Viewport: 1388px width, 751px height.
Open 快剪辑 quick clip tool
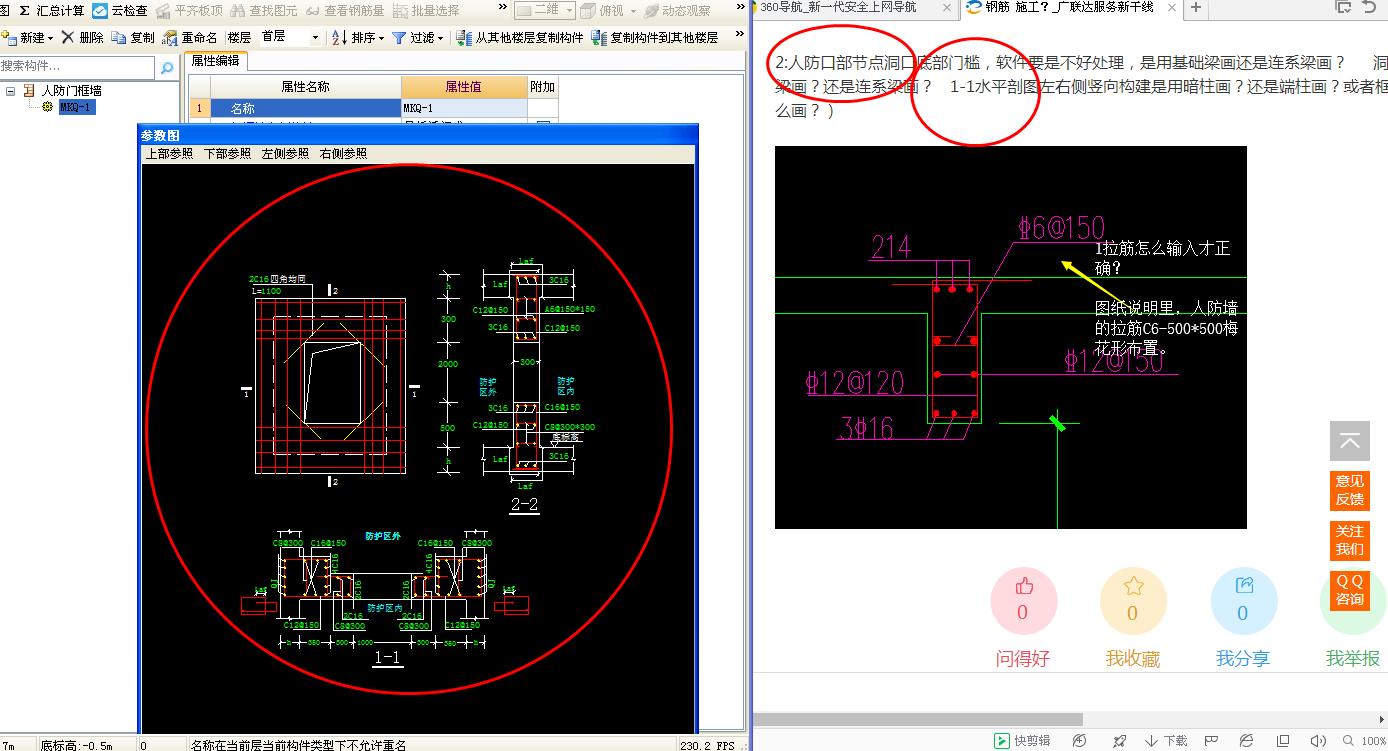click(1021, 741)
